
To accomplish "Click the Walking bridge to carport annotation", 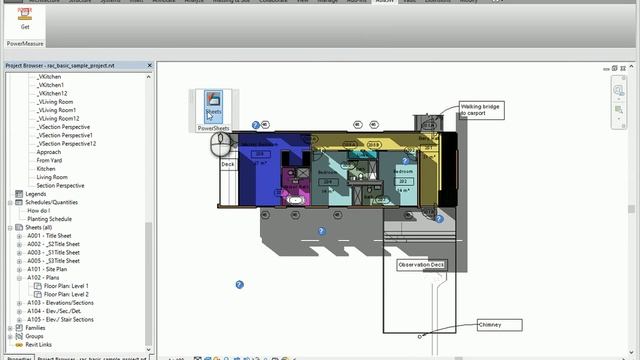I will coord(482,110).
